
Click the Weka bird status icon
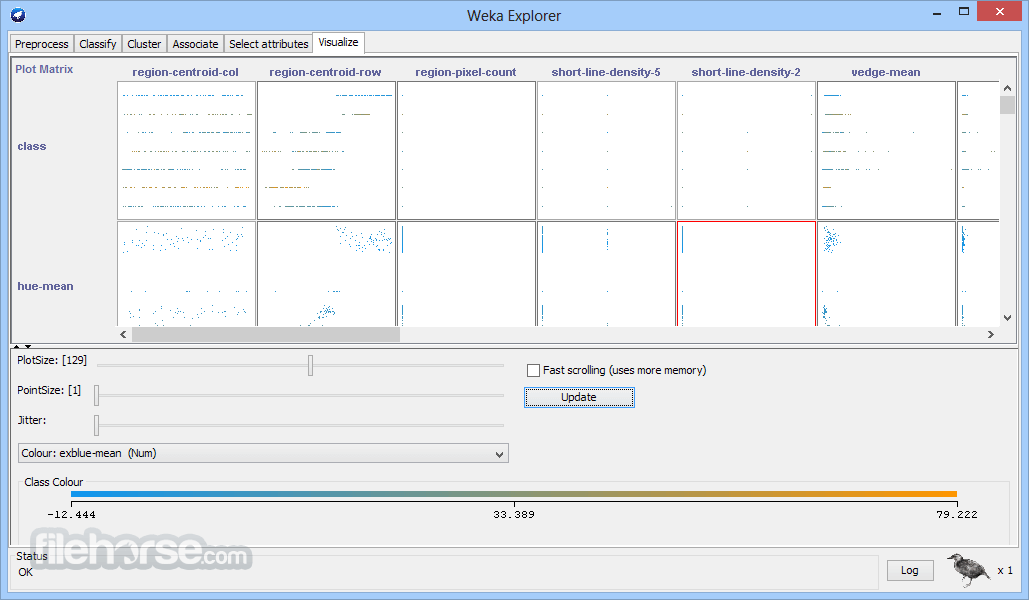point(968,569)
